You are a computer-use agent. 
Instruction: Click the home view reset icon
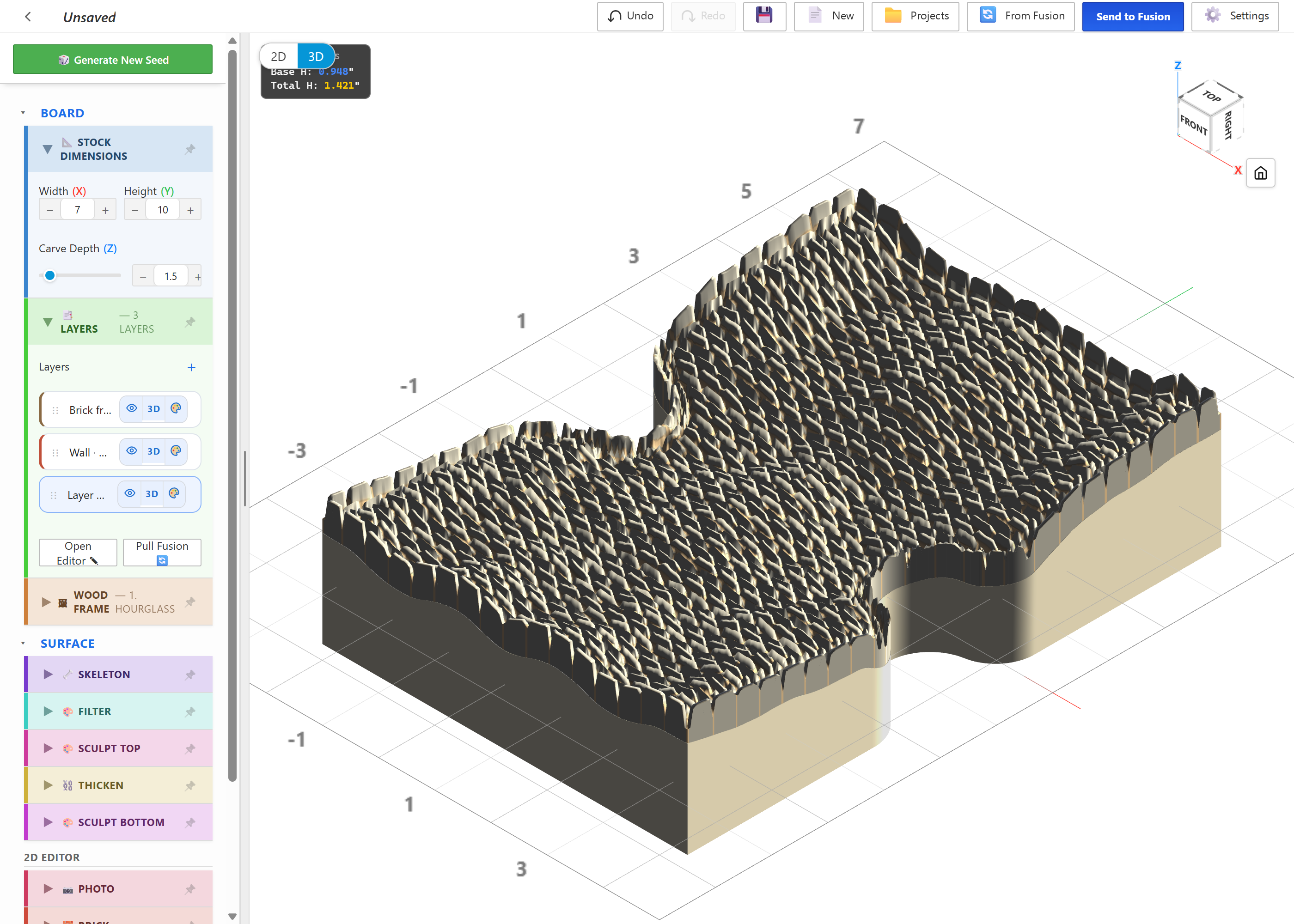[1260, 173]
